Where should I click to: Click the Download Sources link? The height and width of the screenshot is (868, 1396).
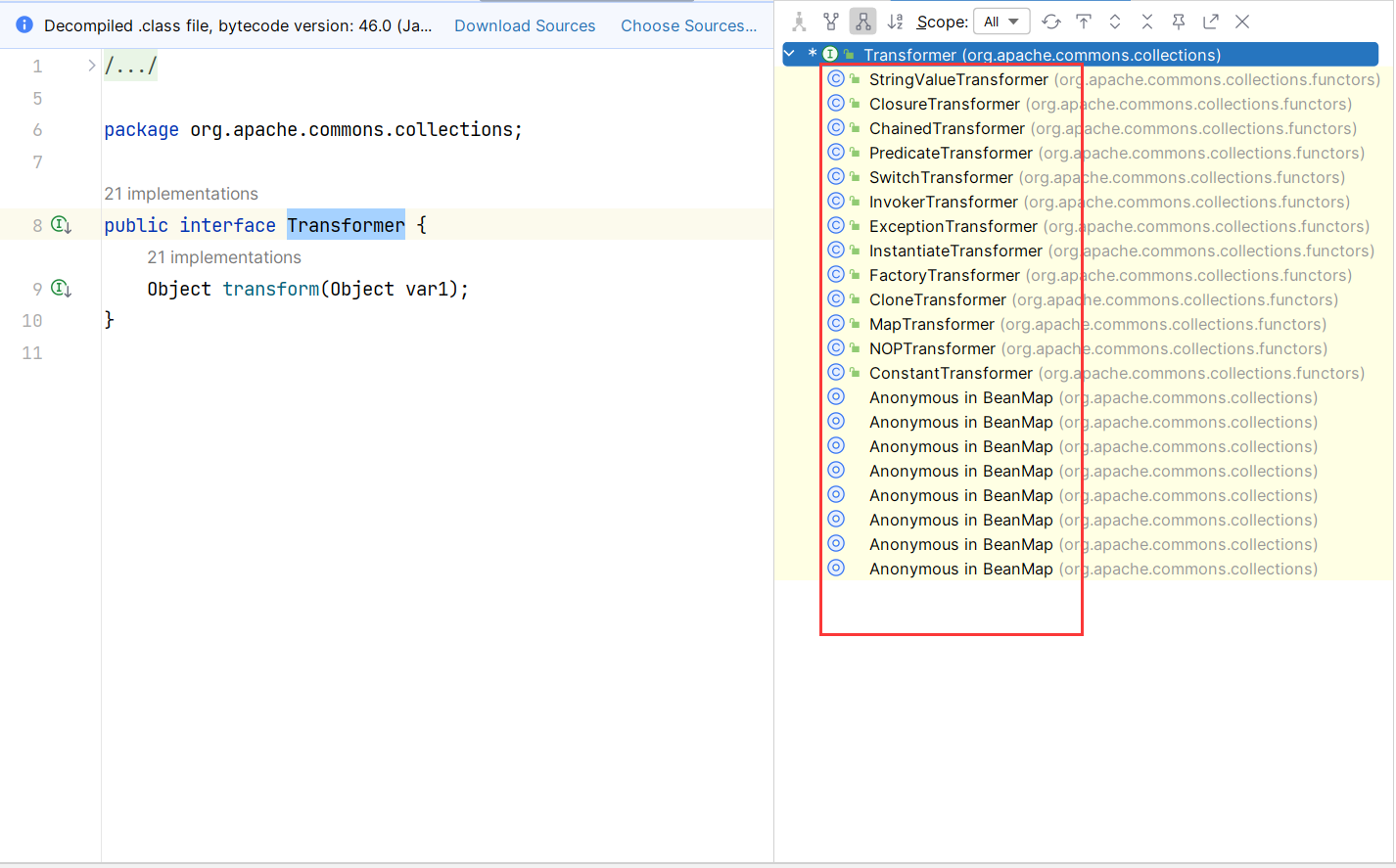[x=525, y=25]
